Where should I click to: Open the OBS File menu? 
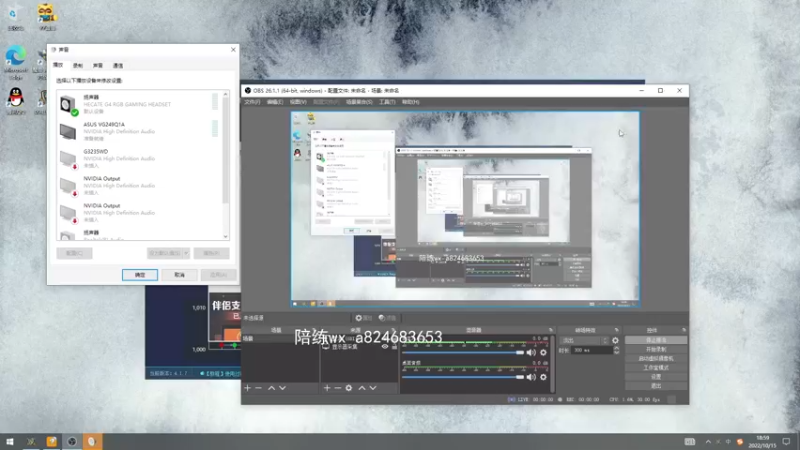(252, 102)
